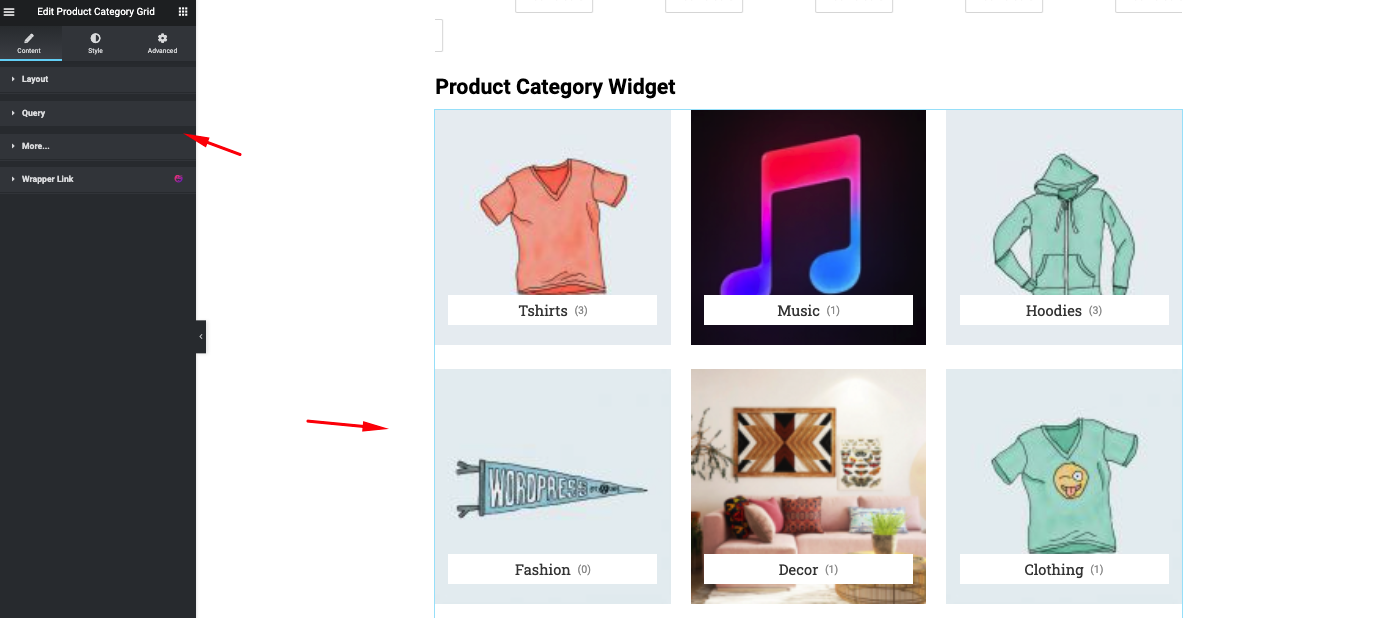Expand the Layout section
The height and width of the screenshot is (618, 1395).
pyautogui.click(x=37, y=79)
